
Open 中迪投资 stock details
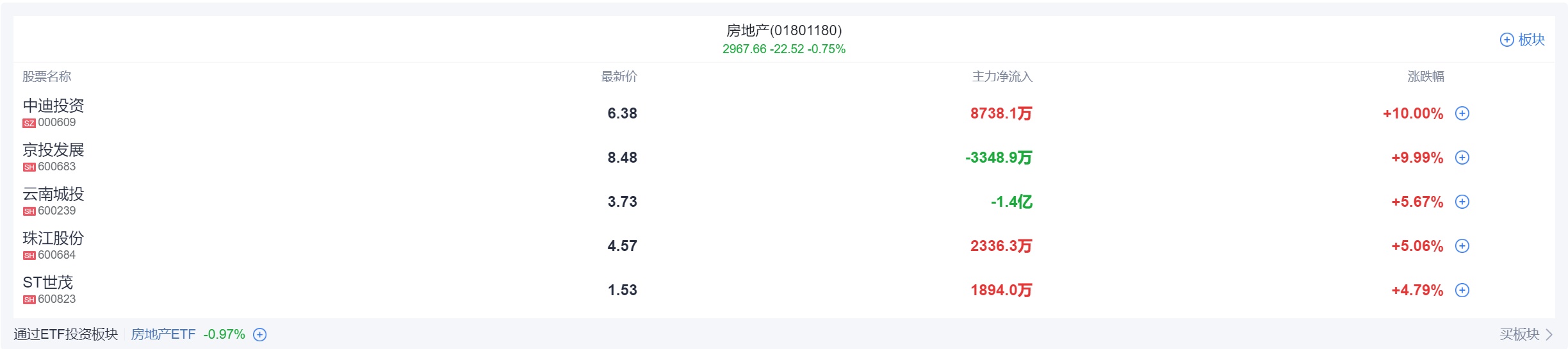pyautogui.click(x=53, y=106)
